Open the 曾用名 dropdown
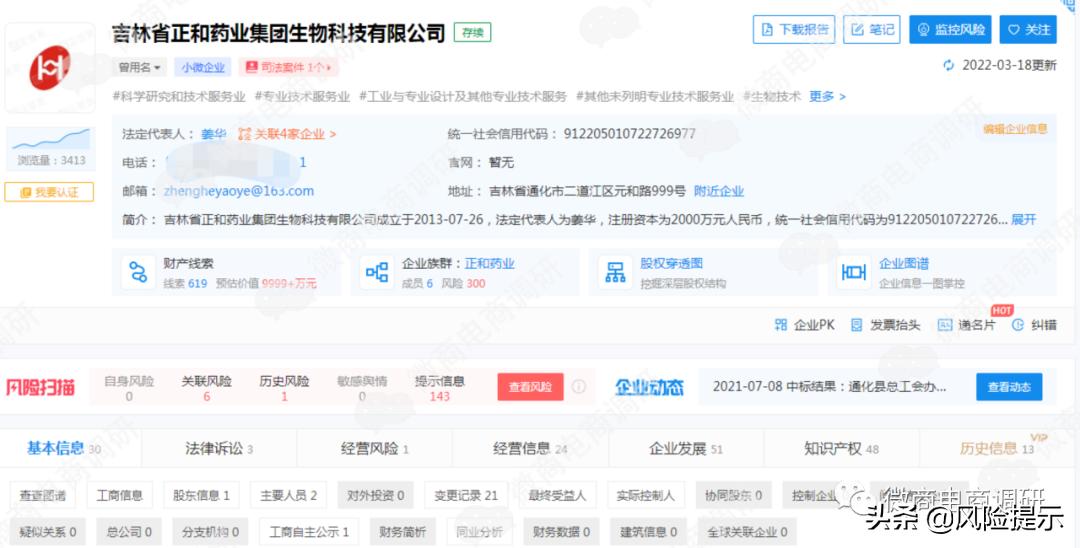 click(x=140, y=67)
